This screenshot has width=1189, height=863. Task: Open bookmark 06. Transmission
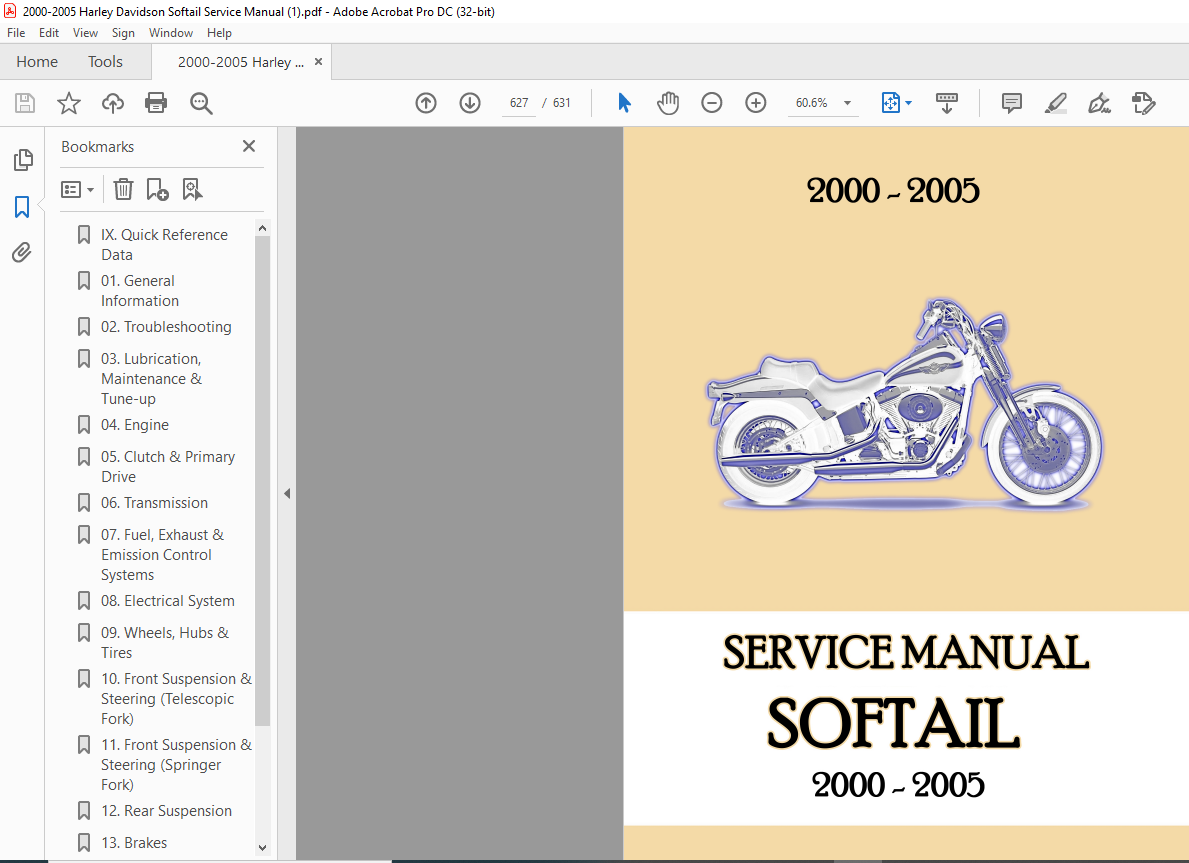[154, 503]
